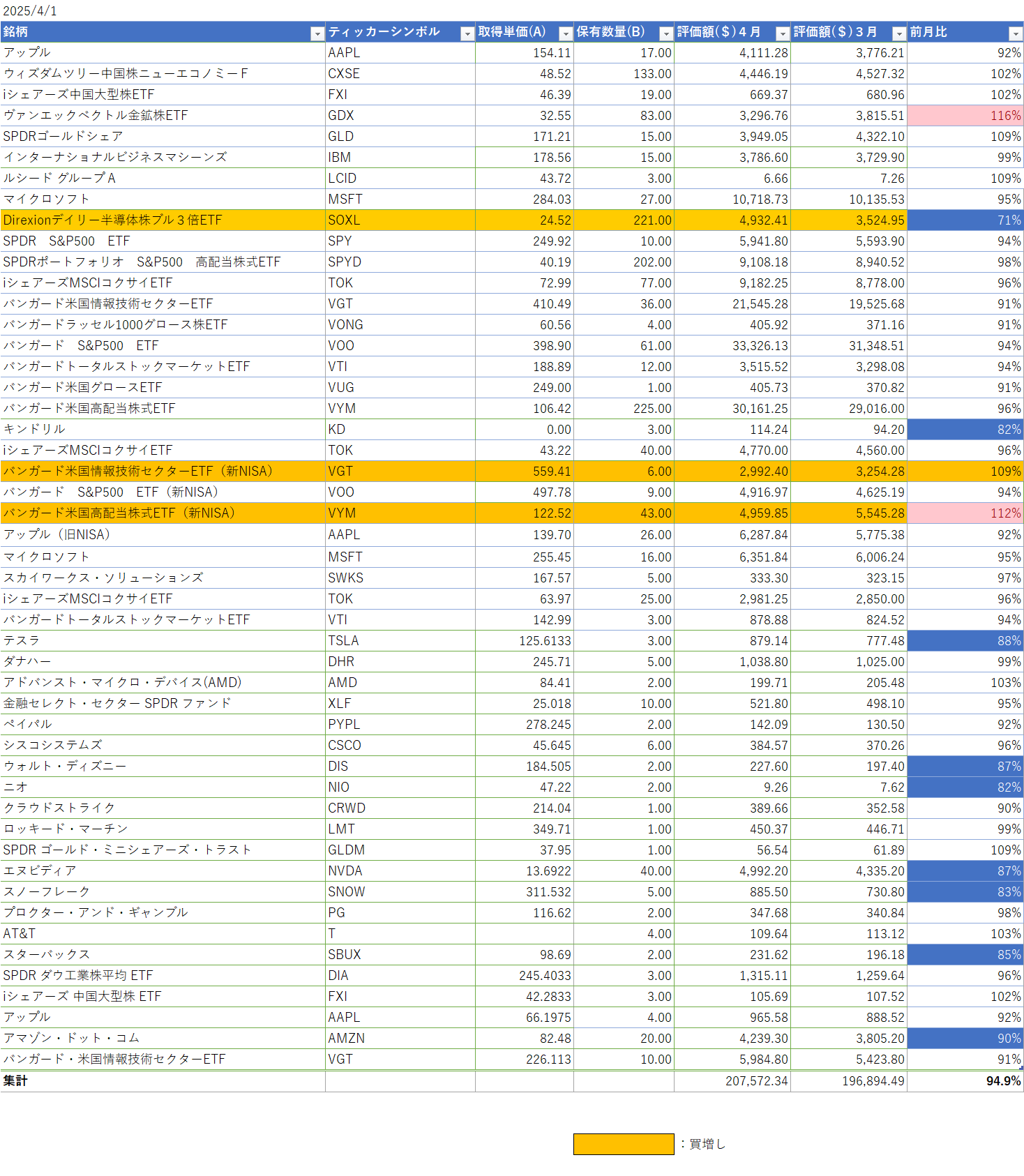Image resolution: width=1024 pixels, height=1176 pixels.
Task: Select the バンガード米国情報技術セクターETF(新NISA) cell
Action: (163, 472)
